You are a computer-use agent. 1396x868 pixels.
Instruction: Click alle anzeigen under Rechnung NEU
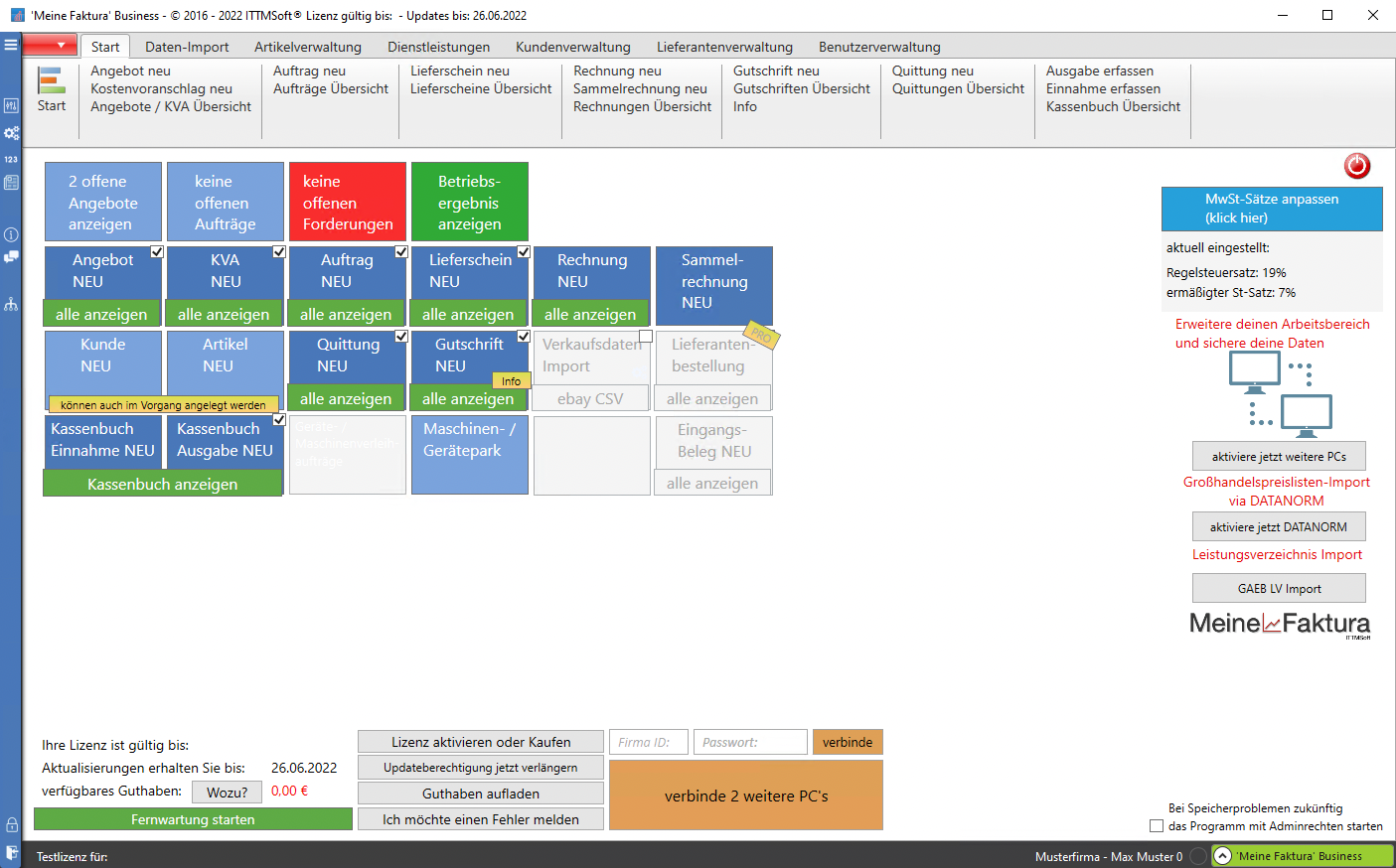pyautogui.click(x=590, y=314)
